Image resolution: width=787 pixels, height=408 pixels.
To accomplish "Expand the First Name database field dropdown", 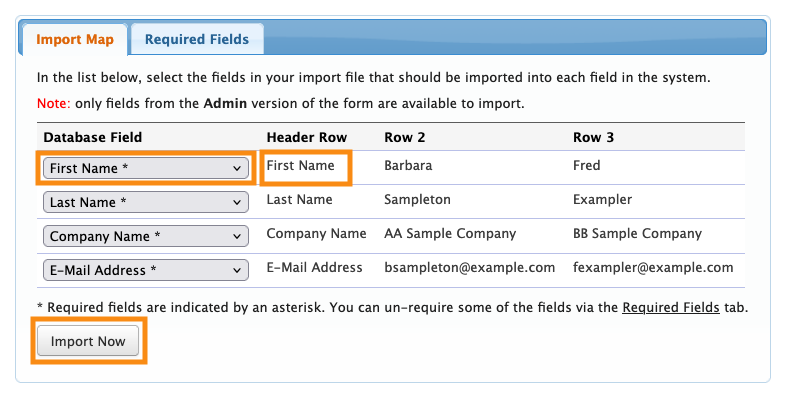I will click(x=145, y=169).
